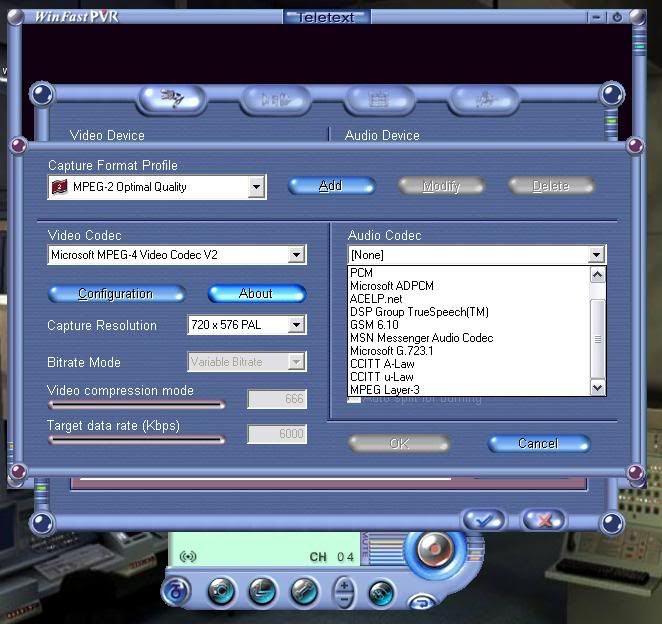This screenshot has width=662, height=624.
Task: Select PCM audio codec
Action: (469, 273)
